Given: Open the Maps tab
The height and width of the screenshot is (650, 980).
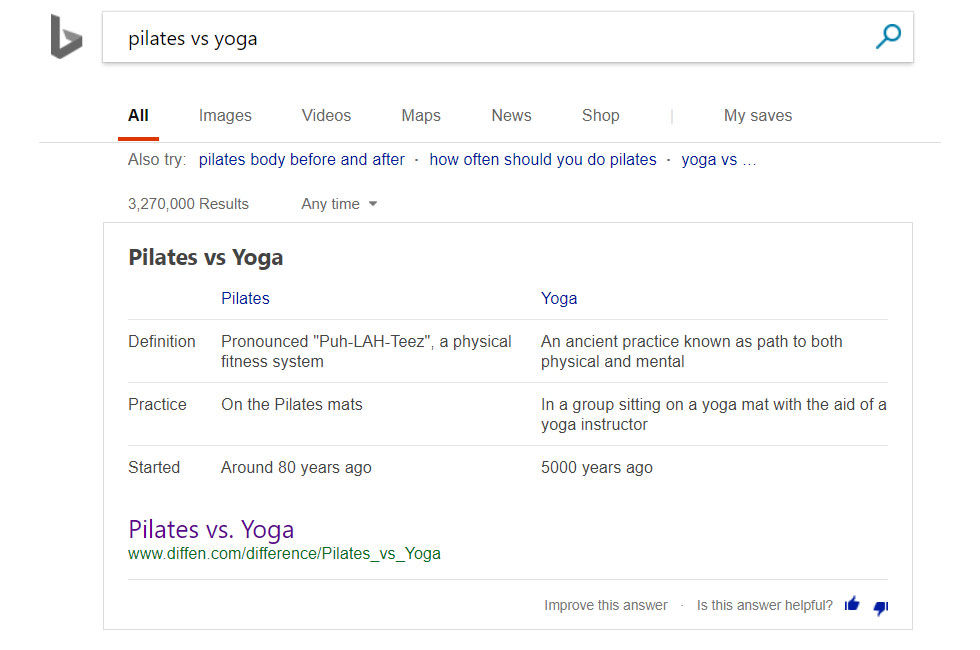Looking at the screenshot, I should 421,116.
